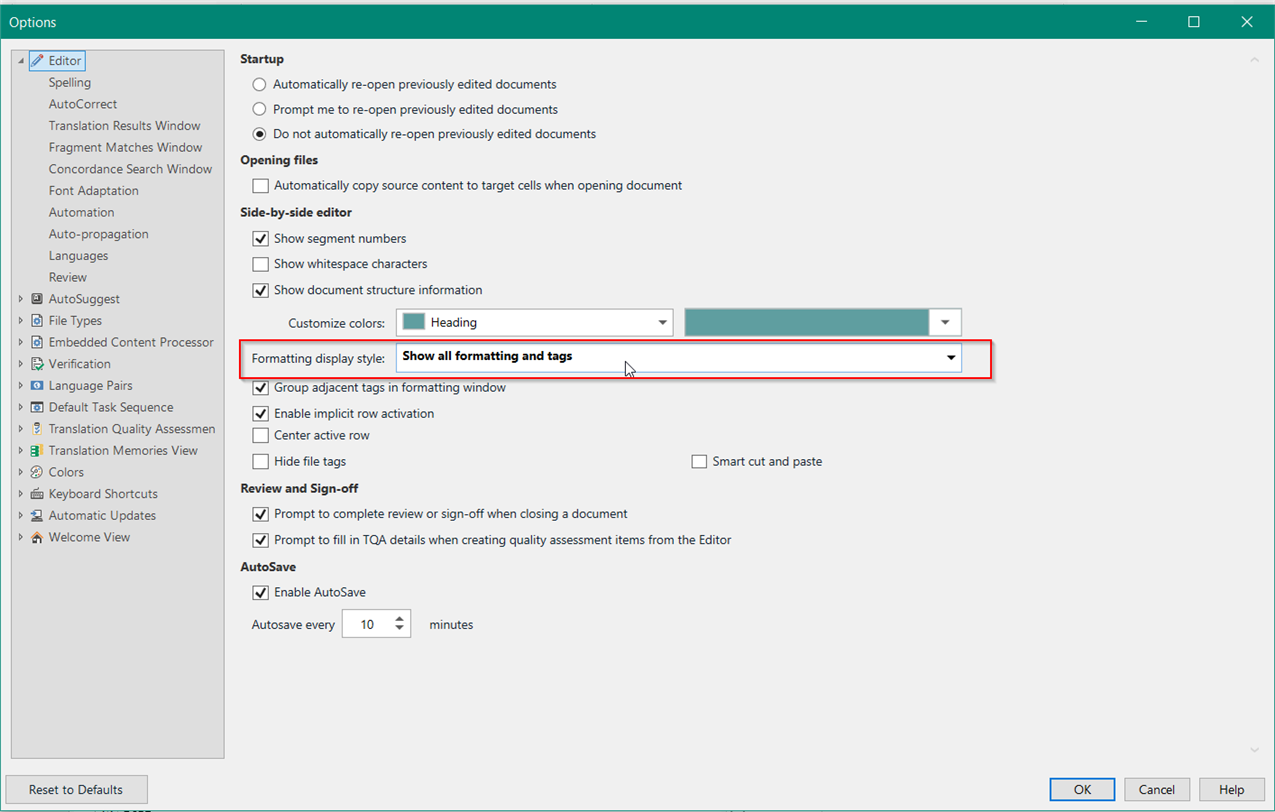Click the Welcome View home icon
This screenshot has height=812, width=1275.
click(x=38, y=537)
